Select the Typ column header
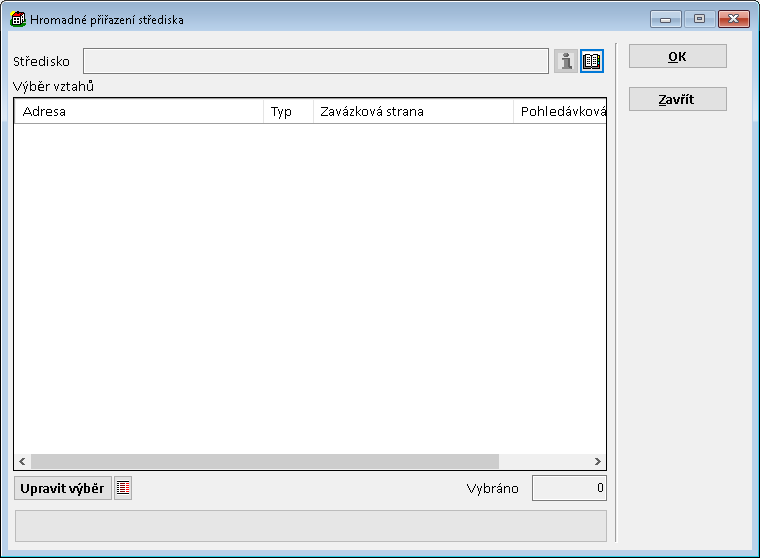This screenshot has height=558, width=760. [288, 111]
